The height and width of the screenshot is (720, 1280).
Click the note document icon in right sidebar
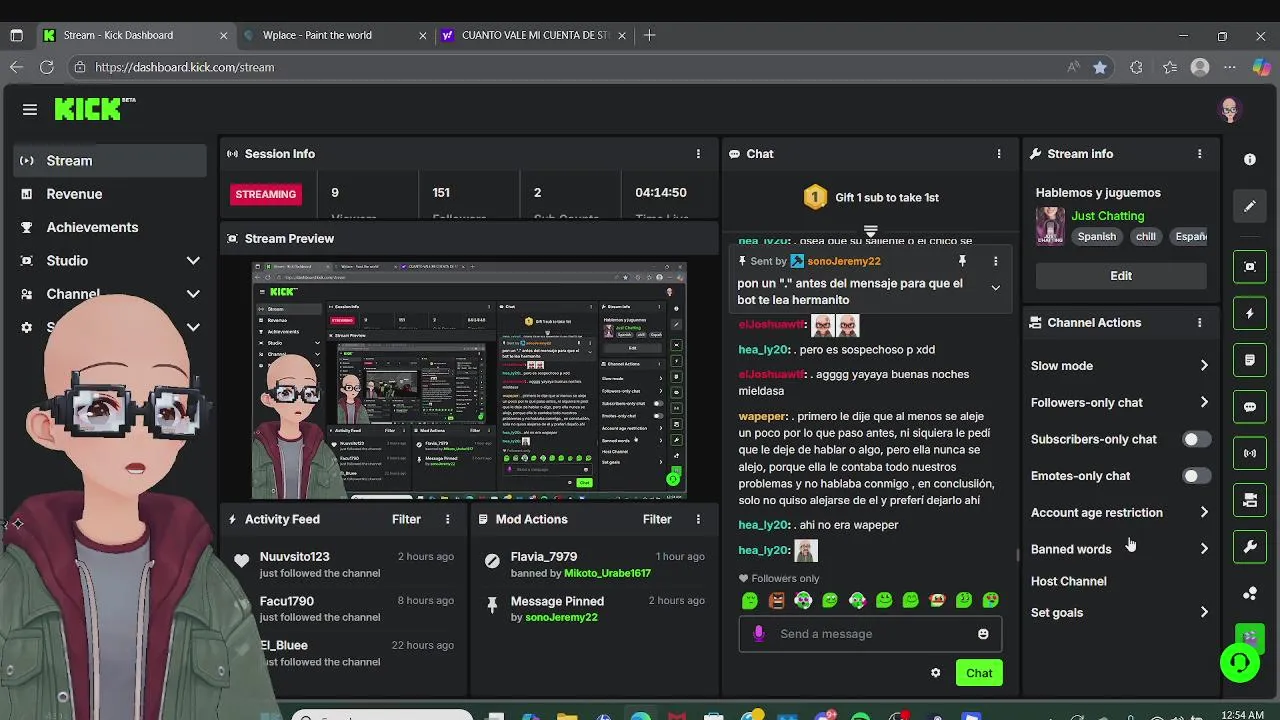tap(1250, 360)
